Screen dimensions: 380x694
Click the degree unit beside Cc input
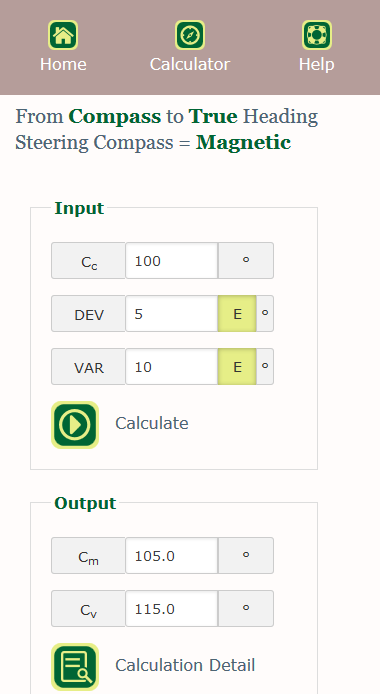tap(246, 261)
